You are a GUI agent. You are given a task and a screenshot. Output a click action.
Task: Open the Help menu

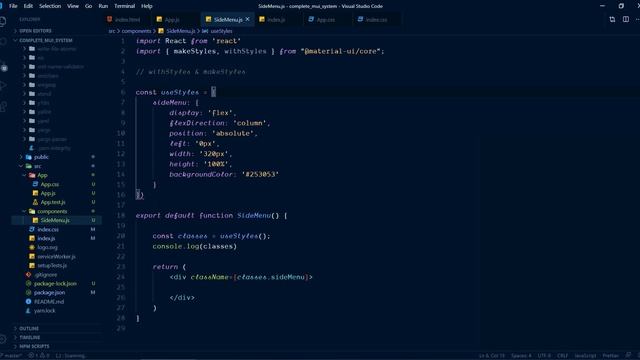click(147, 6)
